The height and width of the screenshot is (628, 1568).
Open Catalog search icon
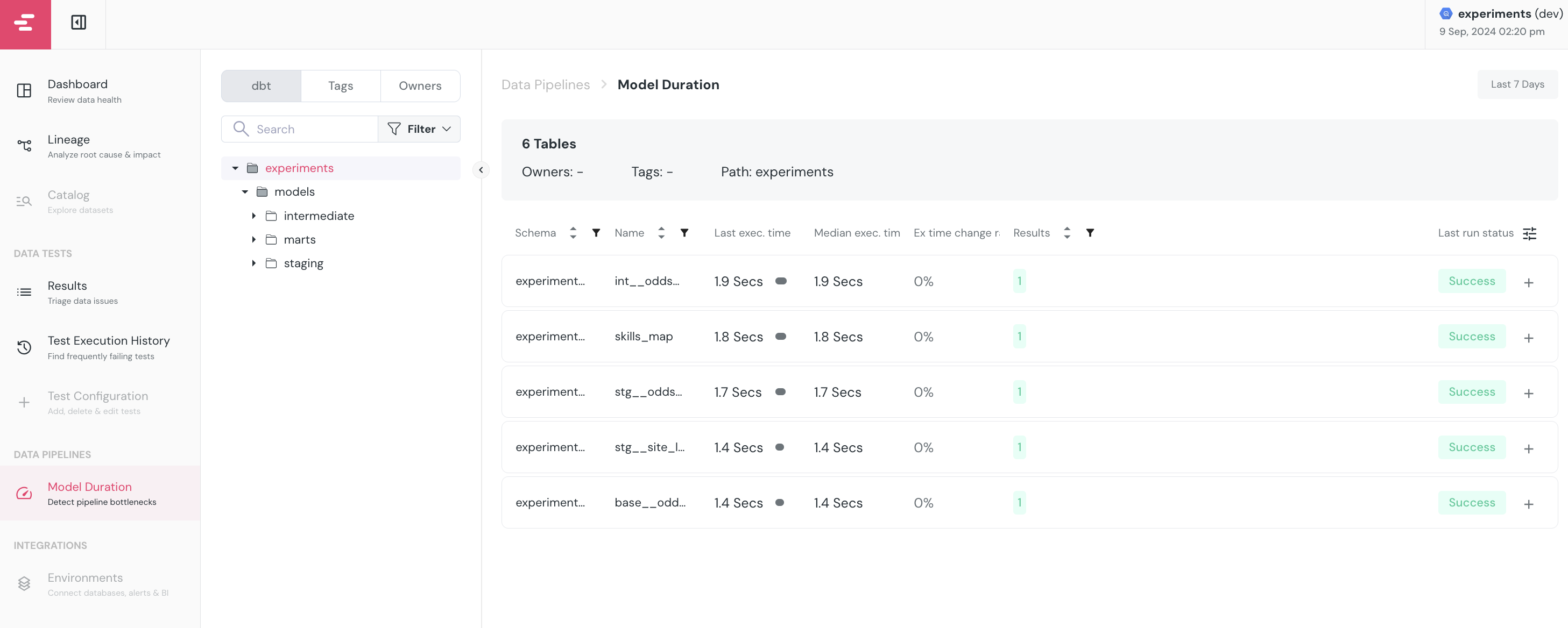pos(24,201)
